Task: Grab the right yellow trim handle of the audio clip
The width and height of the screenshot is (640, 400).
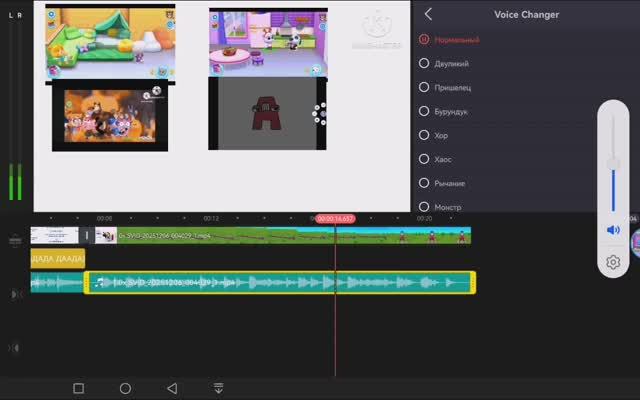Action: (x=473, y=282)
